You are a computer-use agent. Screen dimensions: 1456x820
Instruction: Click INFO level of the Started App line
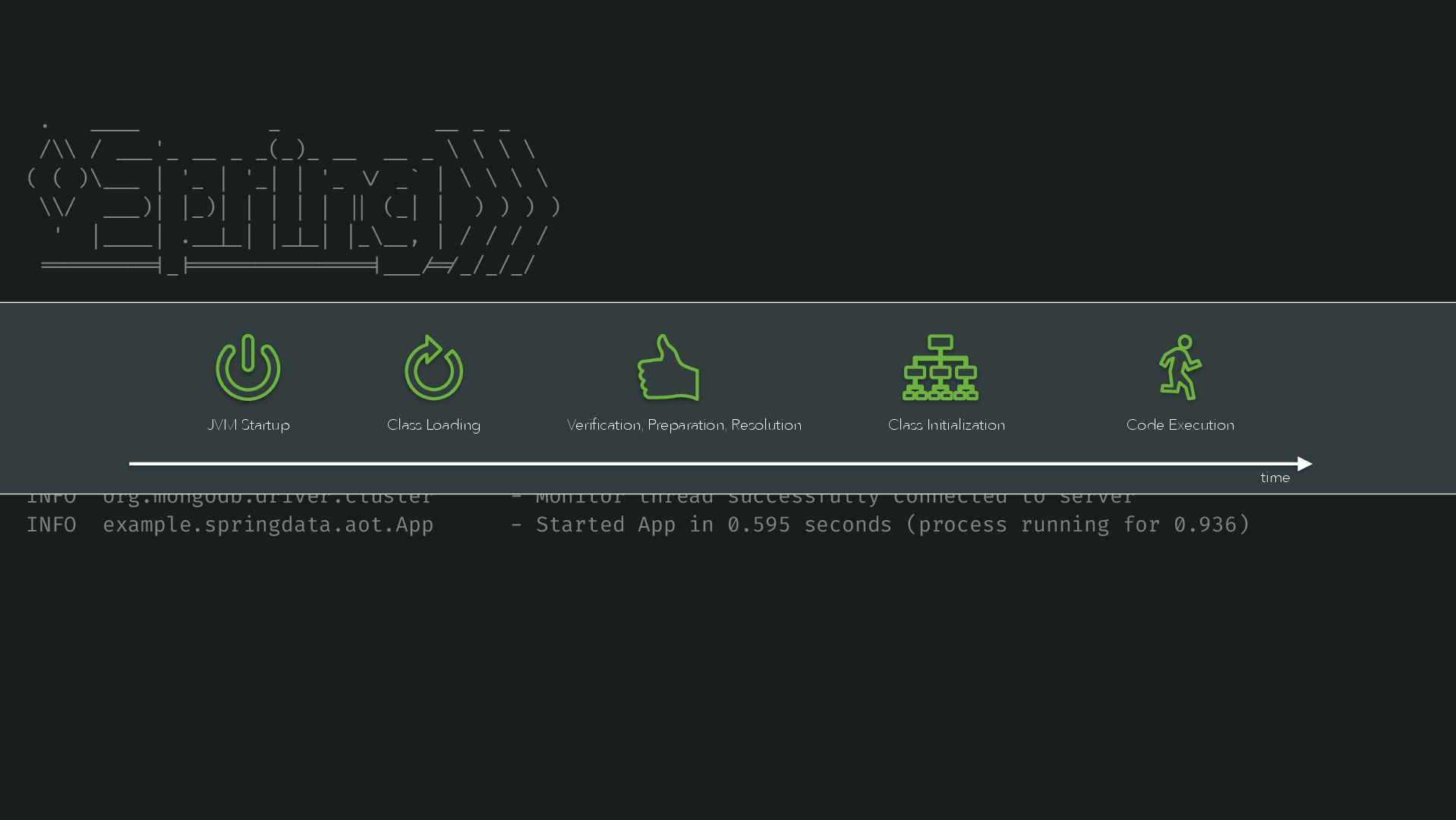click(52, 525)
